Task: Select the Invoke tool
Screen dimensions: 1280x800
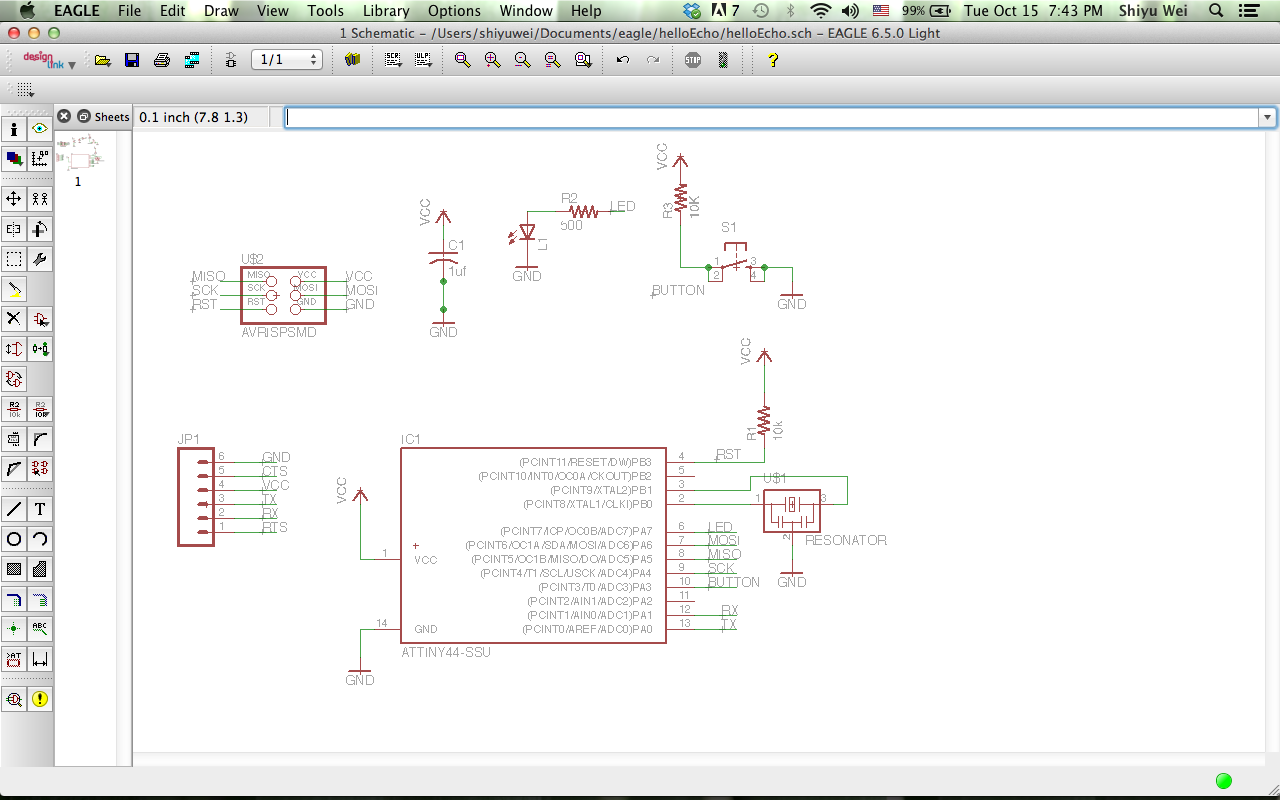Action: 40,468
